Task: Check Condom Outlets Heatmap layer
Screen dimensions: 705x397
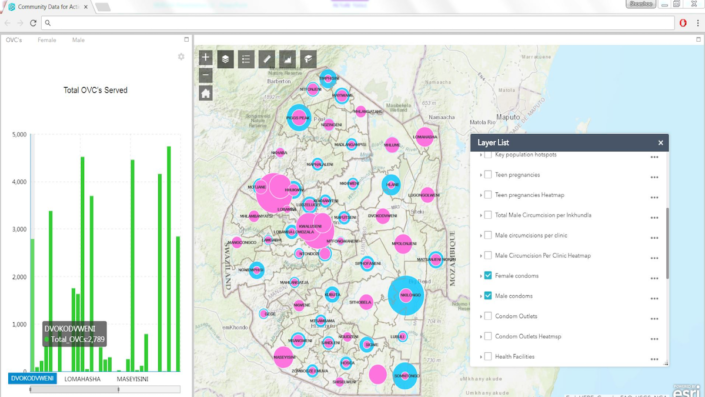Action: (x=488, y=336)
